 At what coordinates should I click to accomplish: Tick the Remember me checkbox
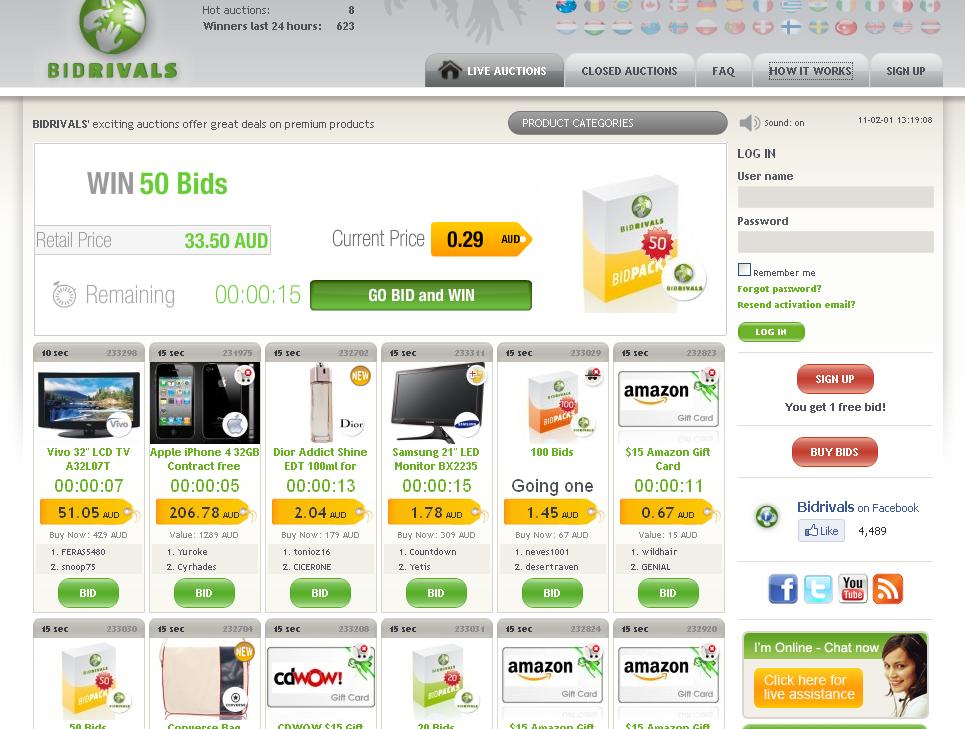[744, 269]
